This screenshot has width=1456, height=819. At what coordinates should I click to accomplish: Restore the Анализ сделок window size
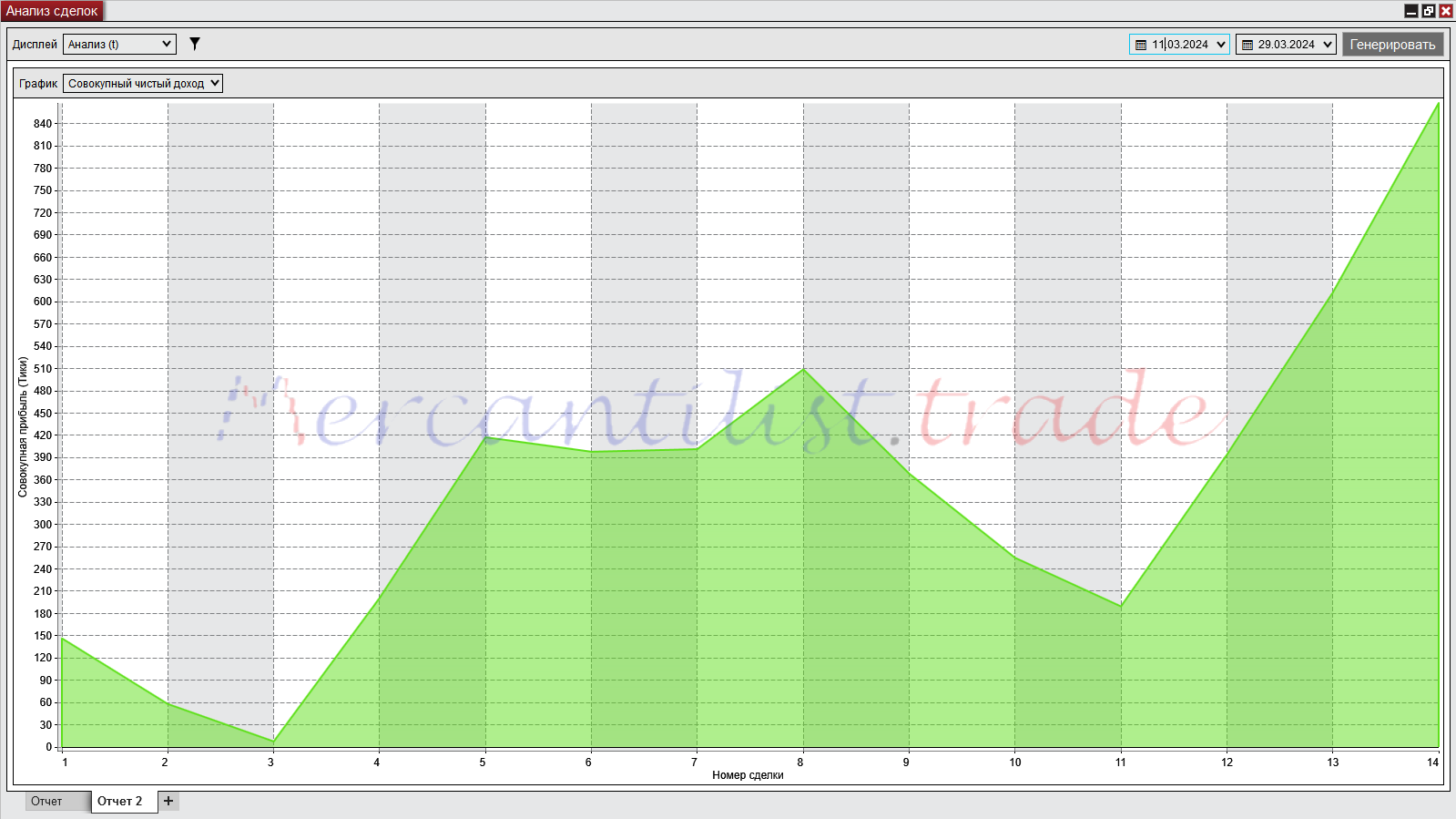pos(1429,11)
